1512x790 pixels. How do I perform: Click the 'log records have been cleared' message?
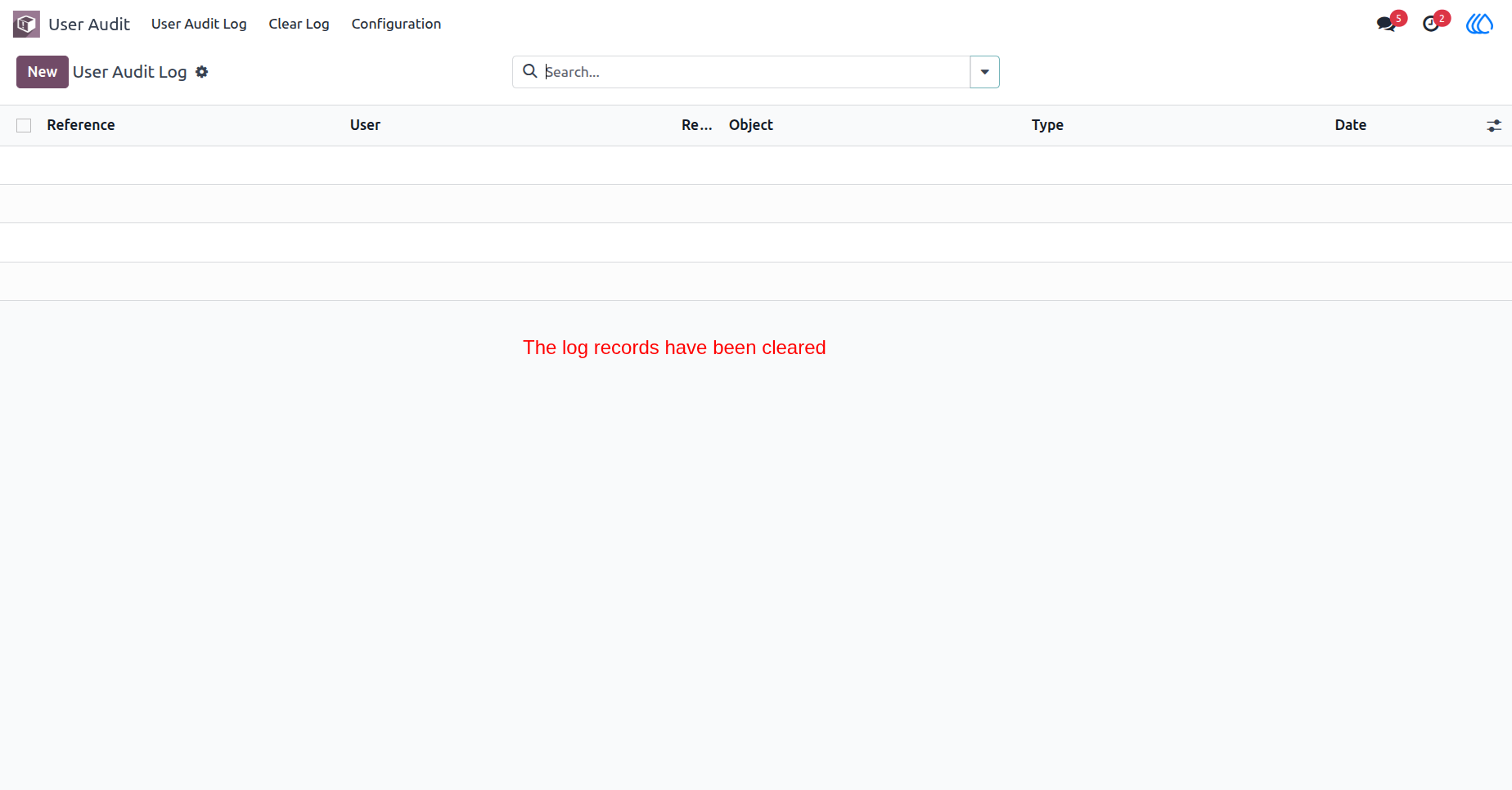tap(674, 348)
